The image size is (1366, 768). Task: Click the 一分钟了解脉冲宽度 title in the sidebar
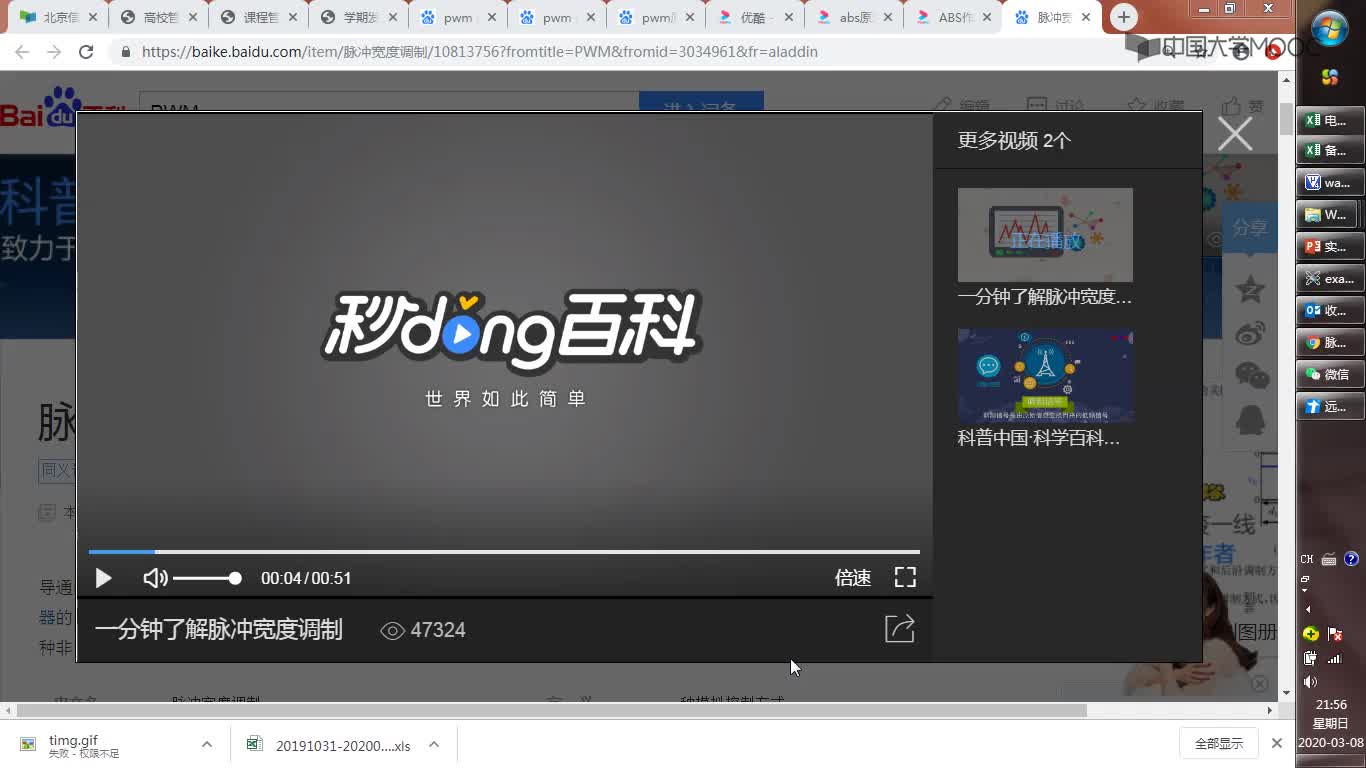tap(1045, 296)
